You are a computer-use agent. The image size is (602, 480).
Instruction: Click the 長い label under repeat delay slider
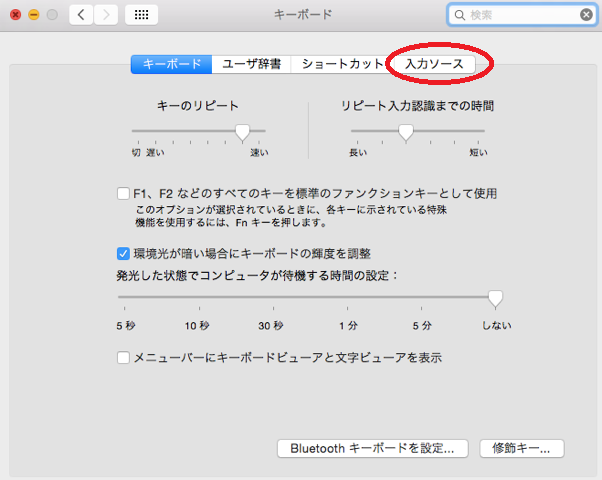point(358,153)
